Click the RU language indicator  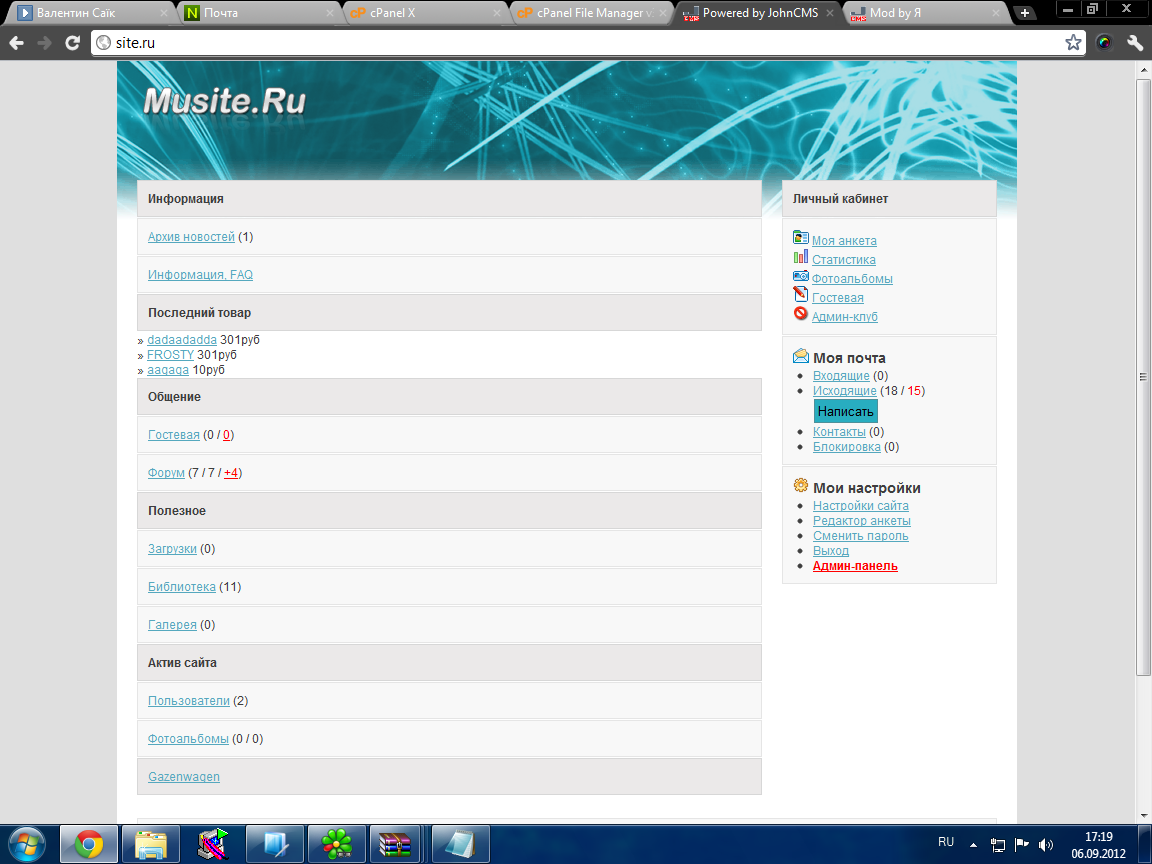coord(946,842)
